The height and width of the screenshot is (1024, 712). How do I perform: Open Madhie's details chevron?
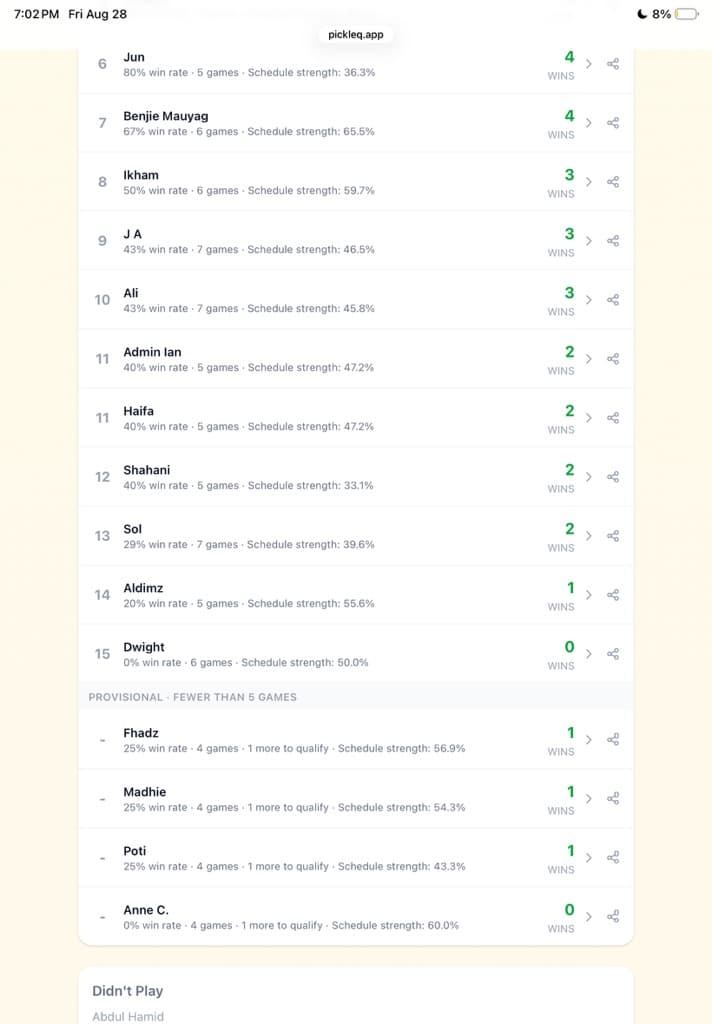pyautogui.click(x=589, y=798)
